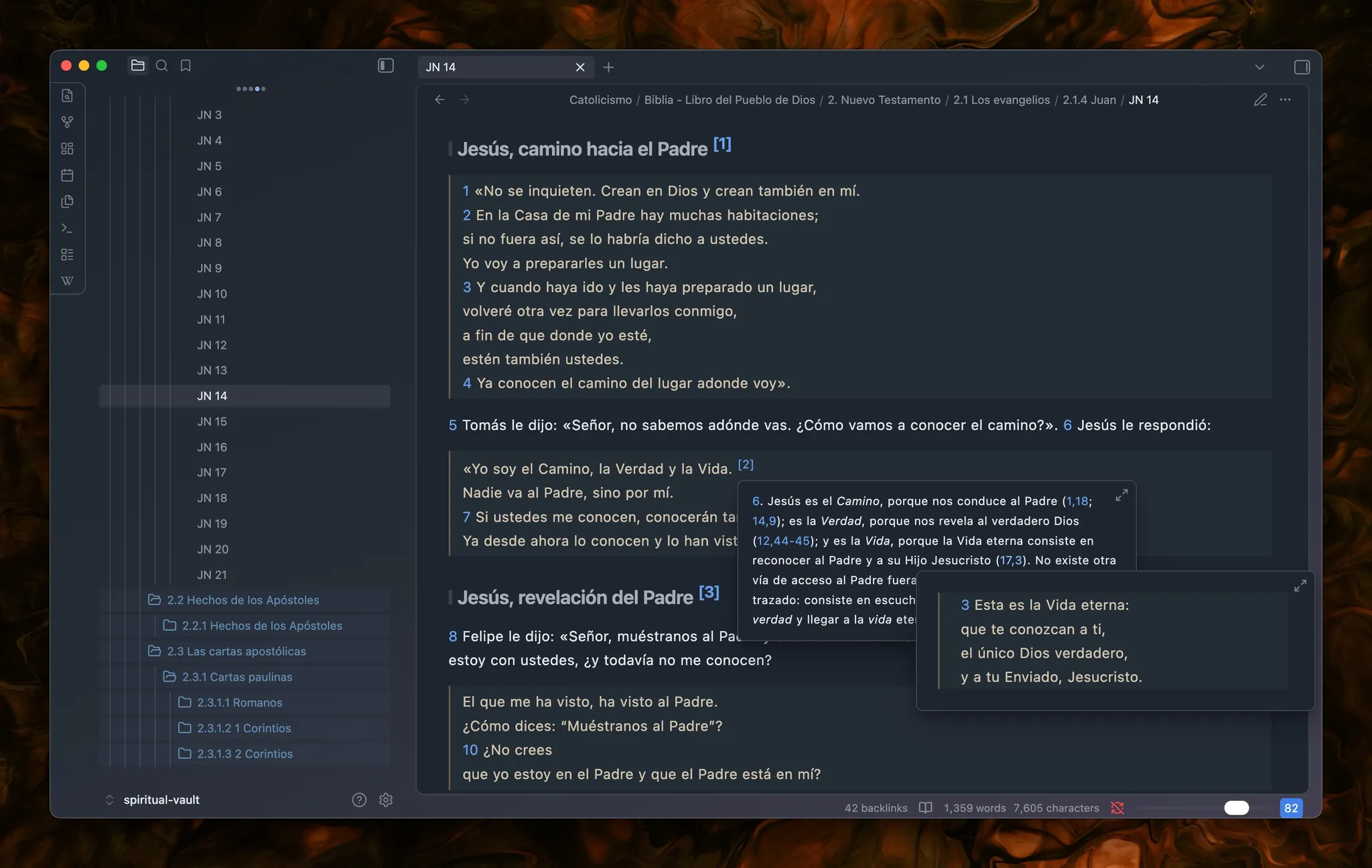Click the 1,359 words status counter
Viewport: 1372px width, 868px height.
pyautogui.click(x=975, y=808)
